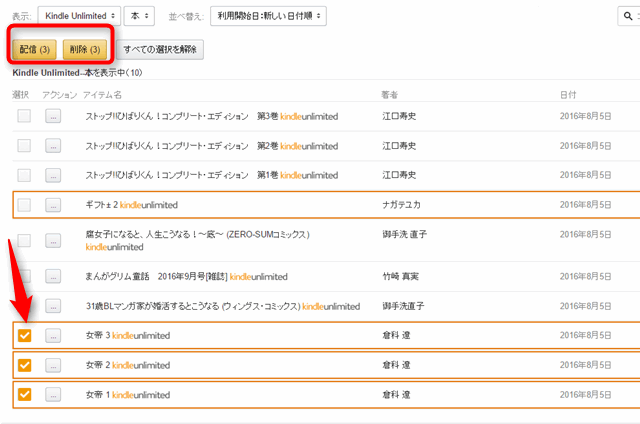640x424 pixels.
Task: Click the date 2016年8月5日 in 女帝 1 row
Action: coord(585,395)
